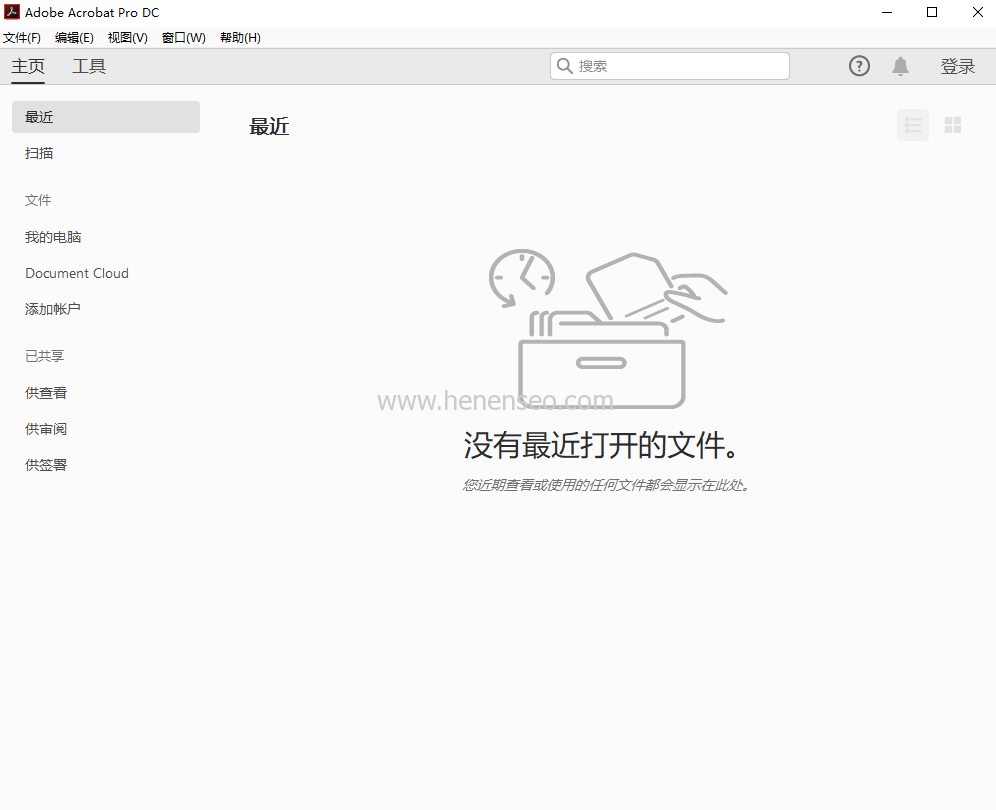Open the notifications bell icon
Screen dimensions: 996x810
point(900,66)
